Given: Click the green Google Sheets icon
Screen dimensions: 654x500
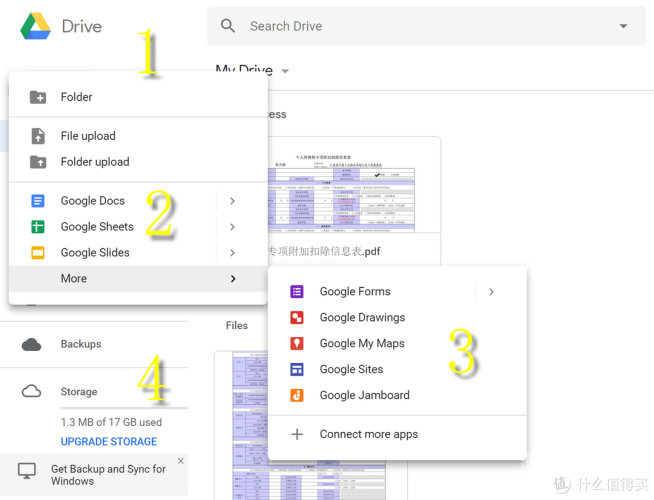Looking at the screenshot, I should tap(38, 227).
